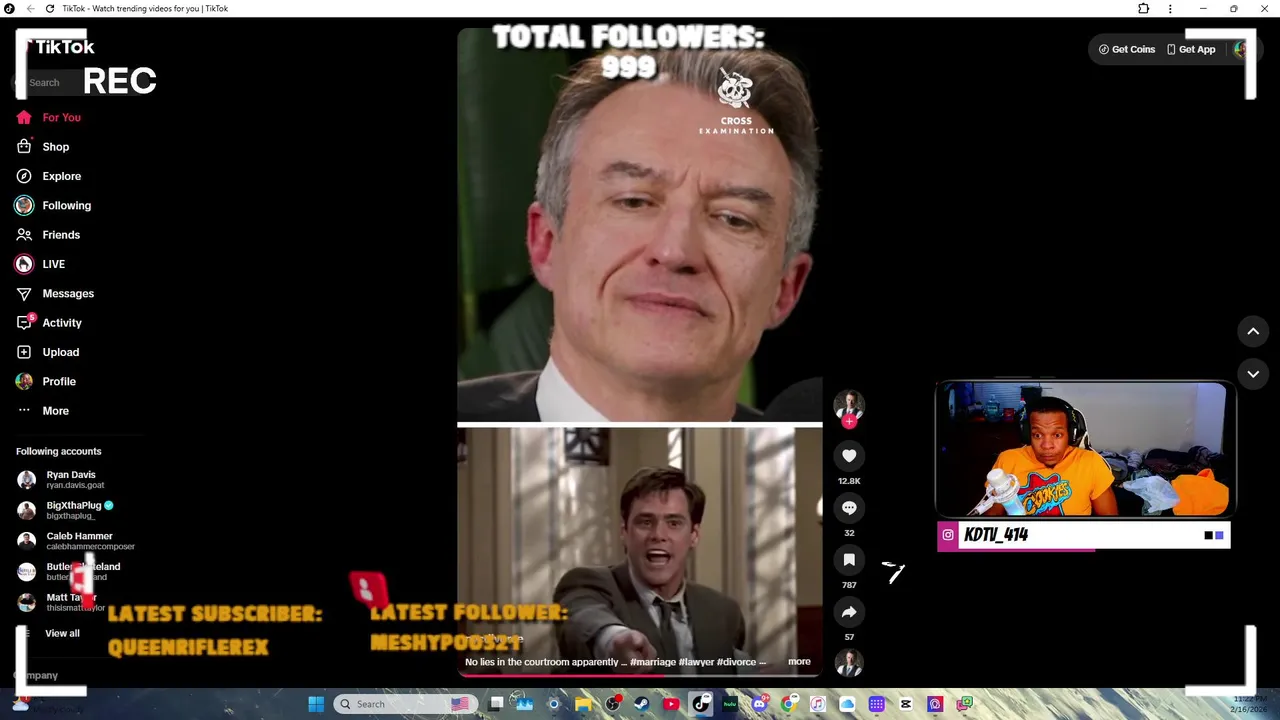1280x720 pixels.
Task: Save video with the bookmark icon
Action: [x=849, y=560]
